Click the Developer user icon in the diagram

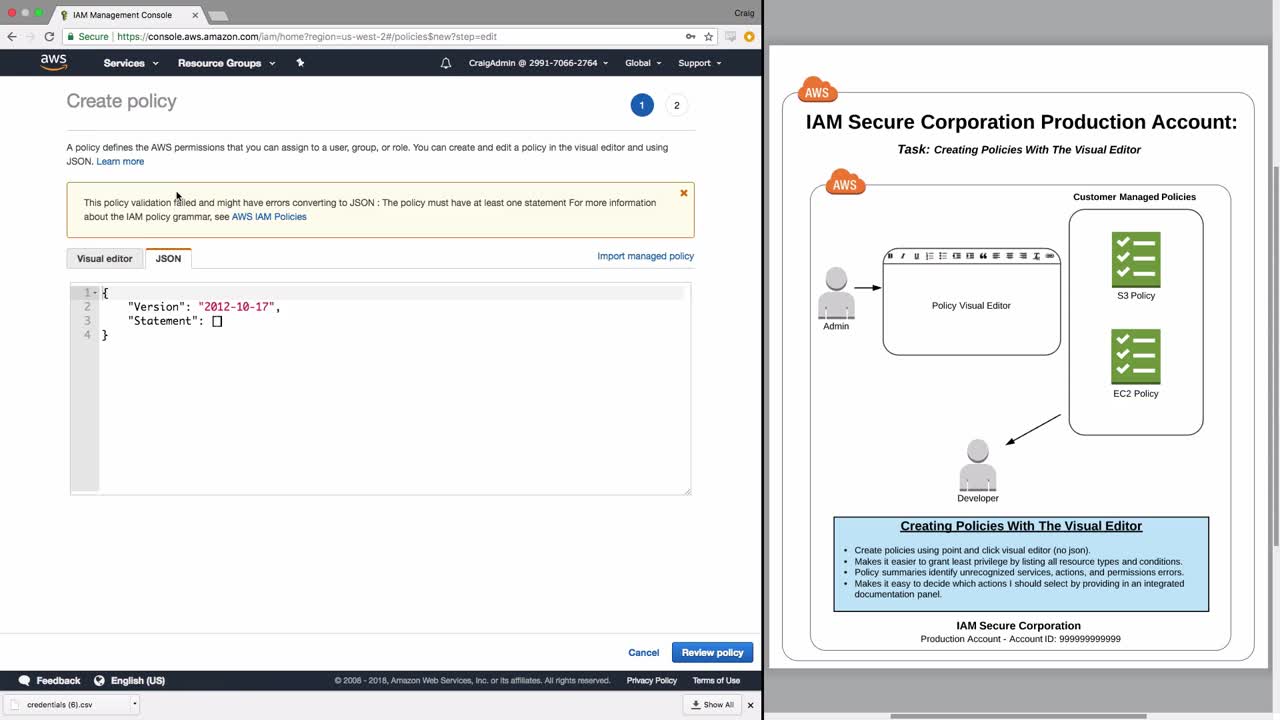[x=978, y=465]
